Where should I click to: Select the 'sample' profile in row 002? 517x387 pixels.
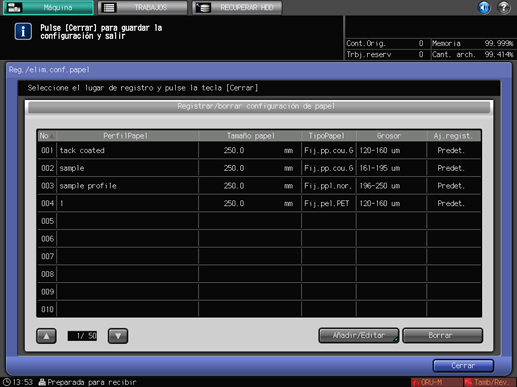click(x=259, y=168)
